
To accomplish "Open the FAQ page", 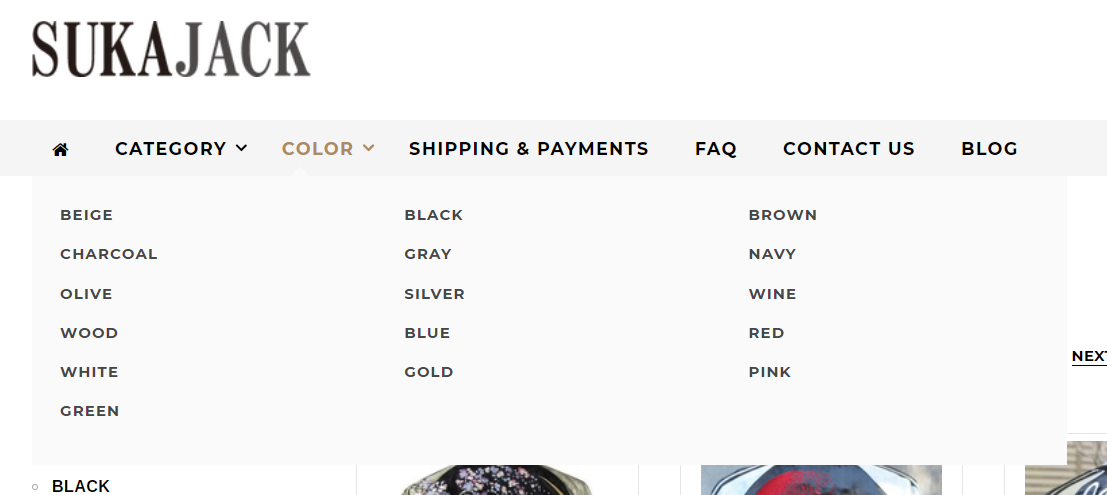I will click(715, 148).
